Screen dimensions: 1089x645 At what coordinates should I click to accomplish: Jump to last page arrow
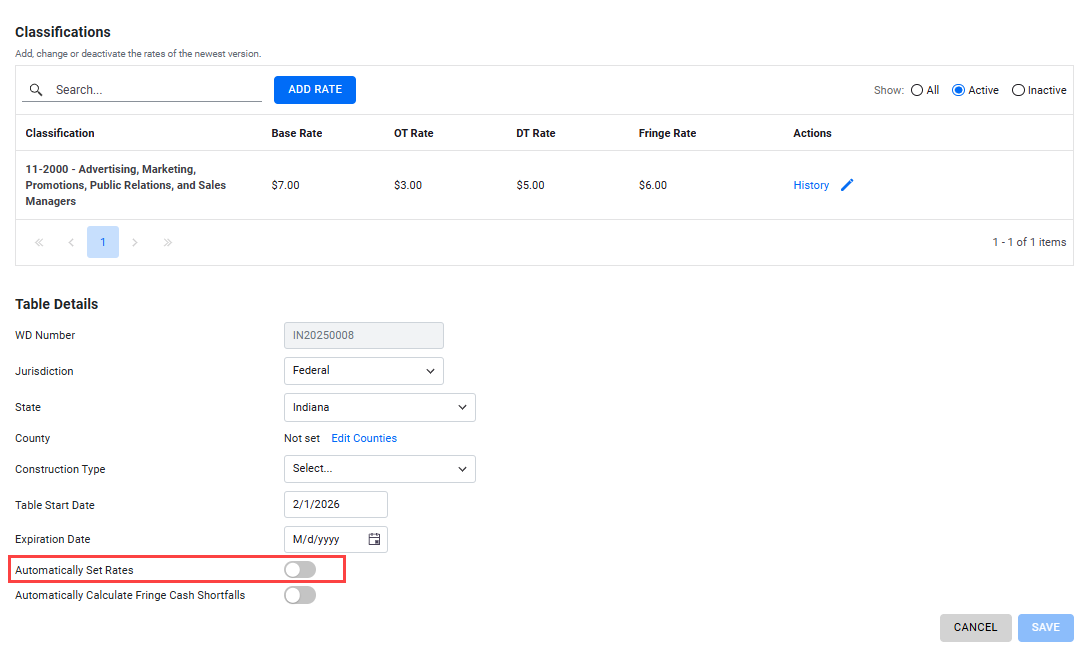(x=167, y=242)
